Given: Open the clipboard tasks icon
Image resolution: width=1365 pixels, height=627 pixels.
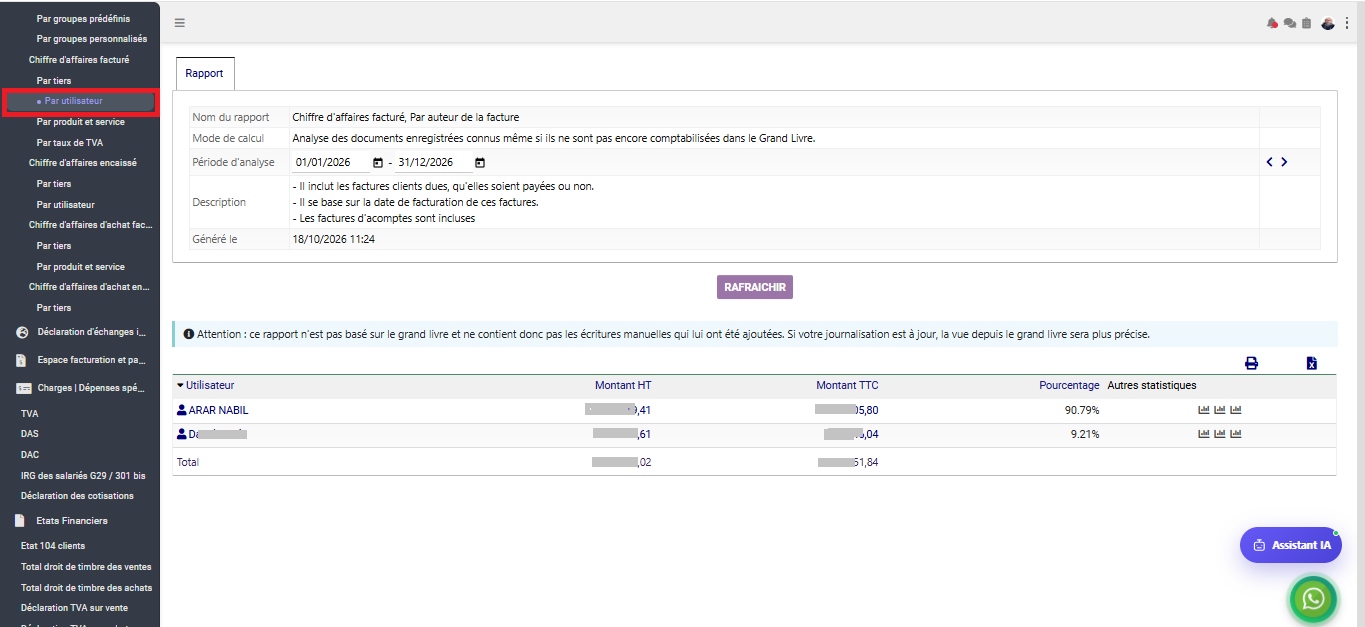Looking at the screenshot, I should point(1306,23).
